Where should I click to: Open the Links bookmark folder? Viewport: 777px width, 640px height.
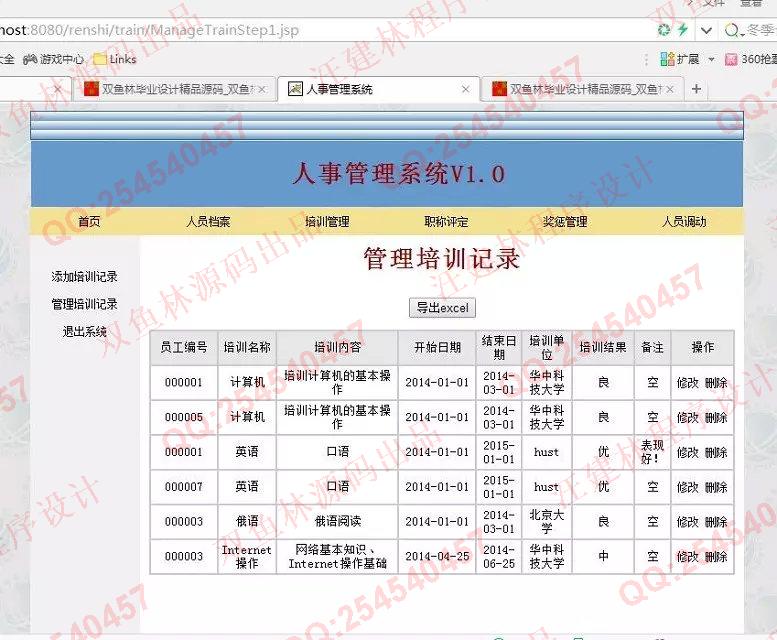pyautogui.click(x=115, y=59)
